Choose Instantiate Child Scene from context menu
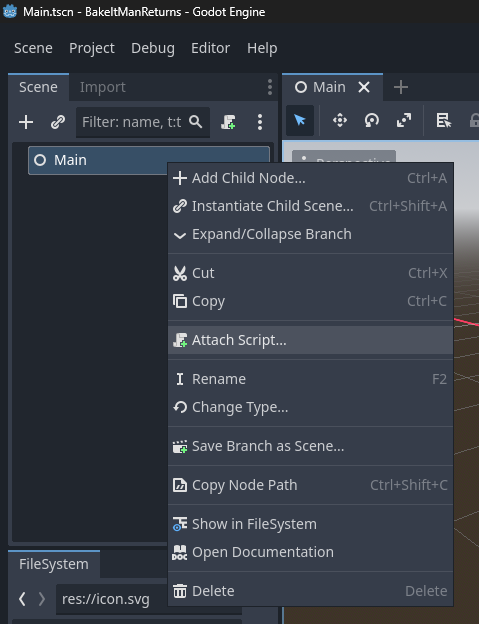The image size is (479, 624). point(311,206)
